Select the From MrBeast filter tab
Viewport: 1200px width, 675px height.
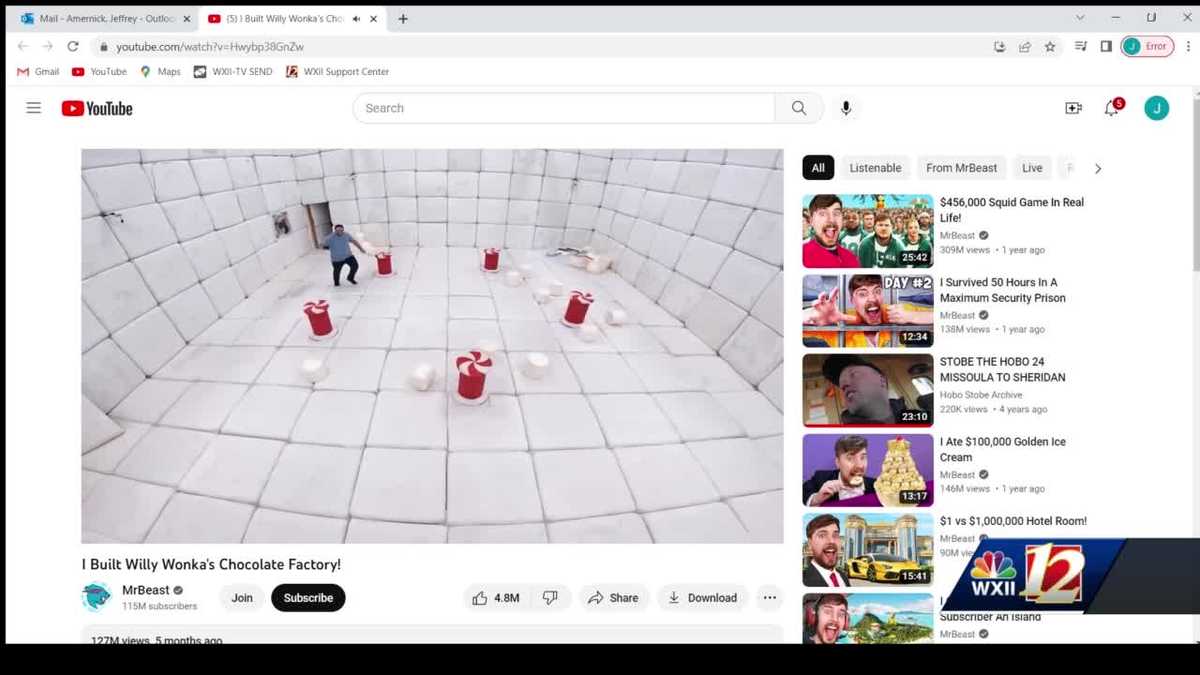pos(961,167)
